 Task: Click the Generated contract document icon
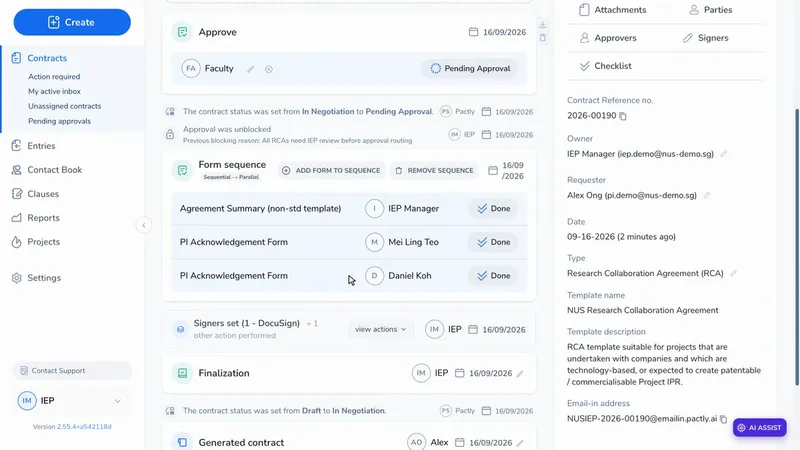click(182, 442)
